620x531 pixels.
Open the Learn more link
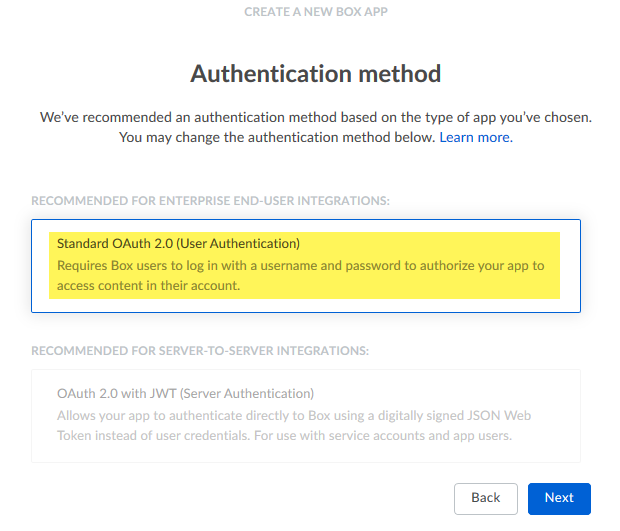click(475, 137)
